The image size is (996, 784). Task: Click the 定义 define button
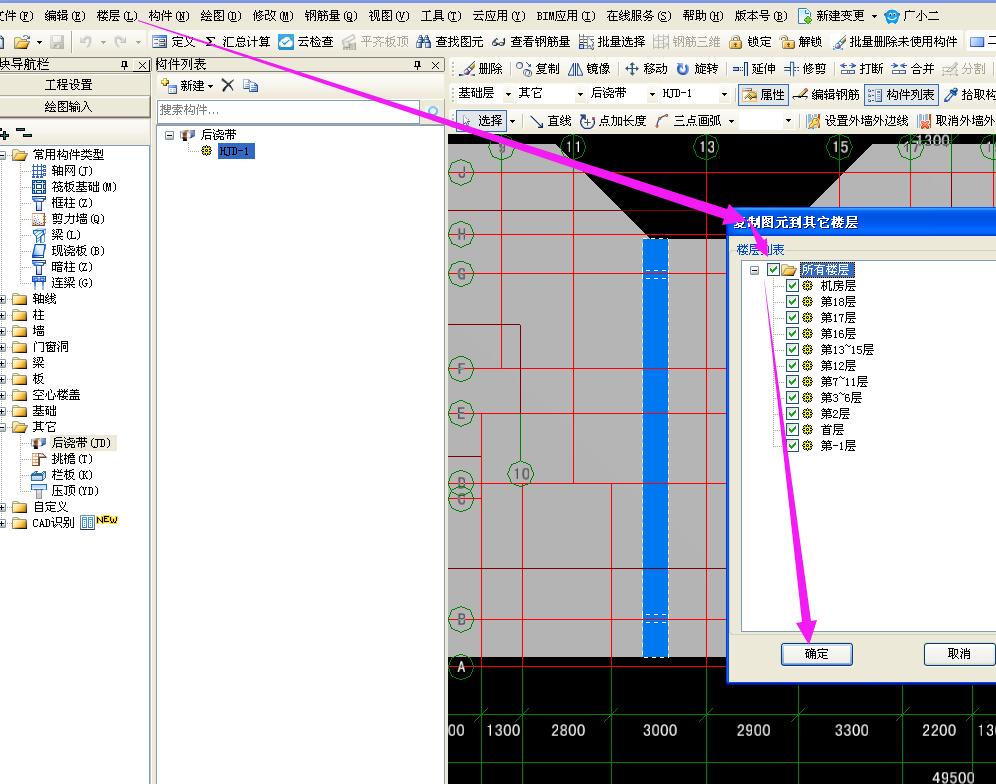173,42
